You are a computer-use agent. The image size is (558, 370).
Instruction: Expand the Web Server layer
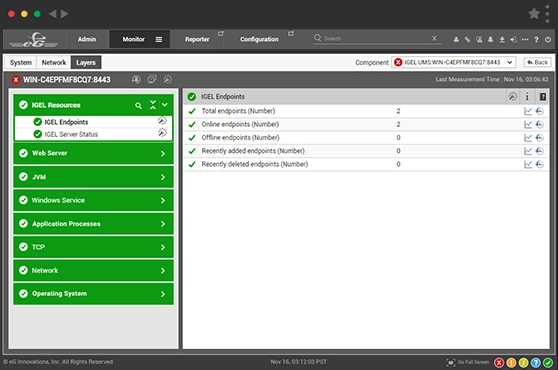163,154
